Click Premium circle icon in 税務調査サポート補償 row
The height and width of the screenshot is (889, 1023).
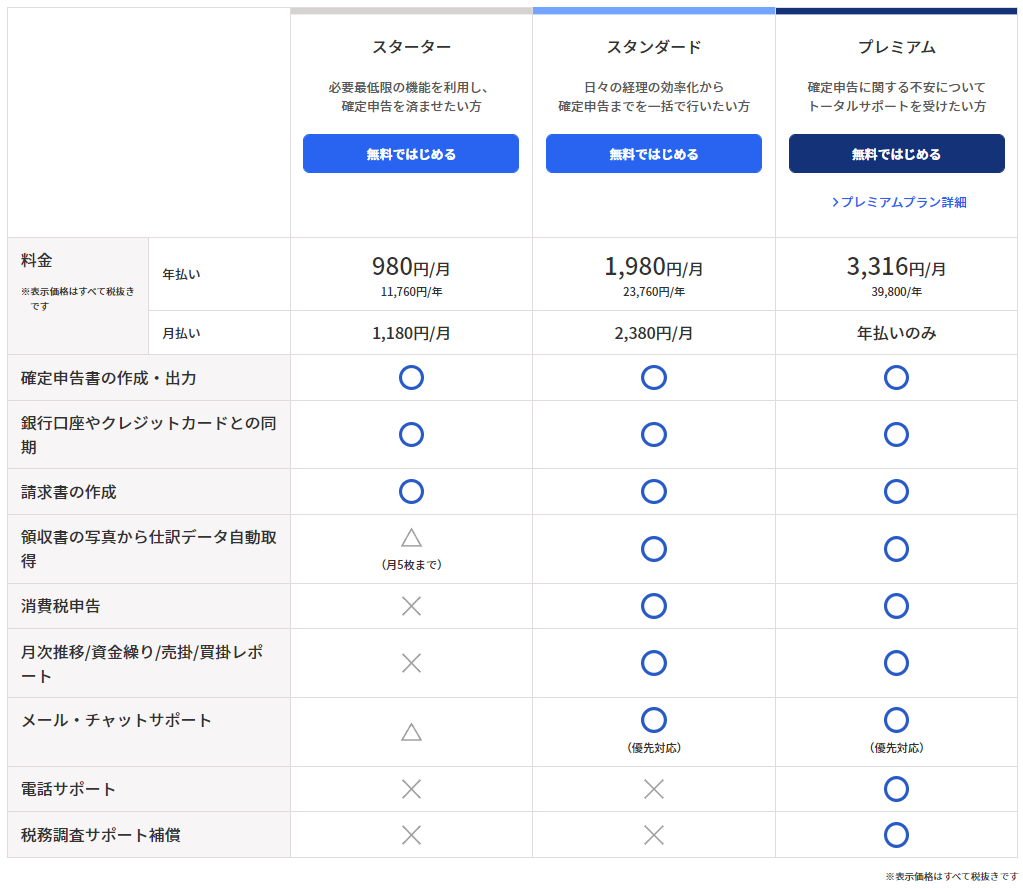click(x=896, y=835)
